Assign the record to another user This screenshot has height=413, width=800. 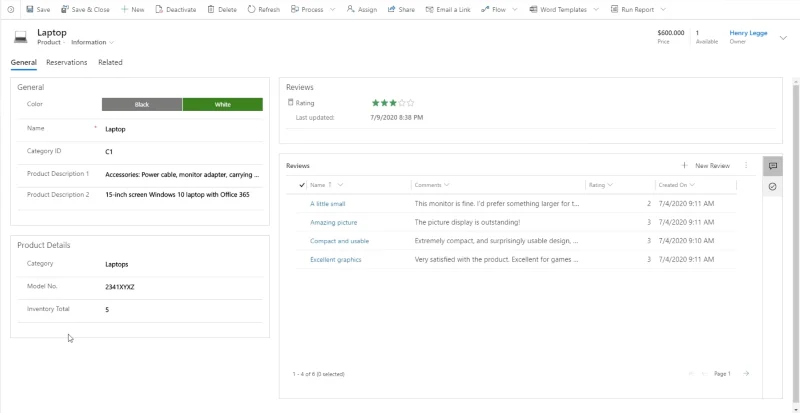[362, 9]
